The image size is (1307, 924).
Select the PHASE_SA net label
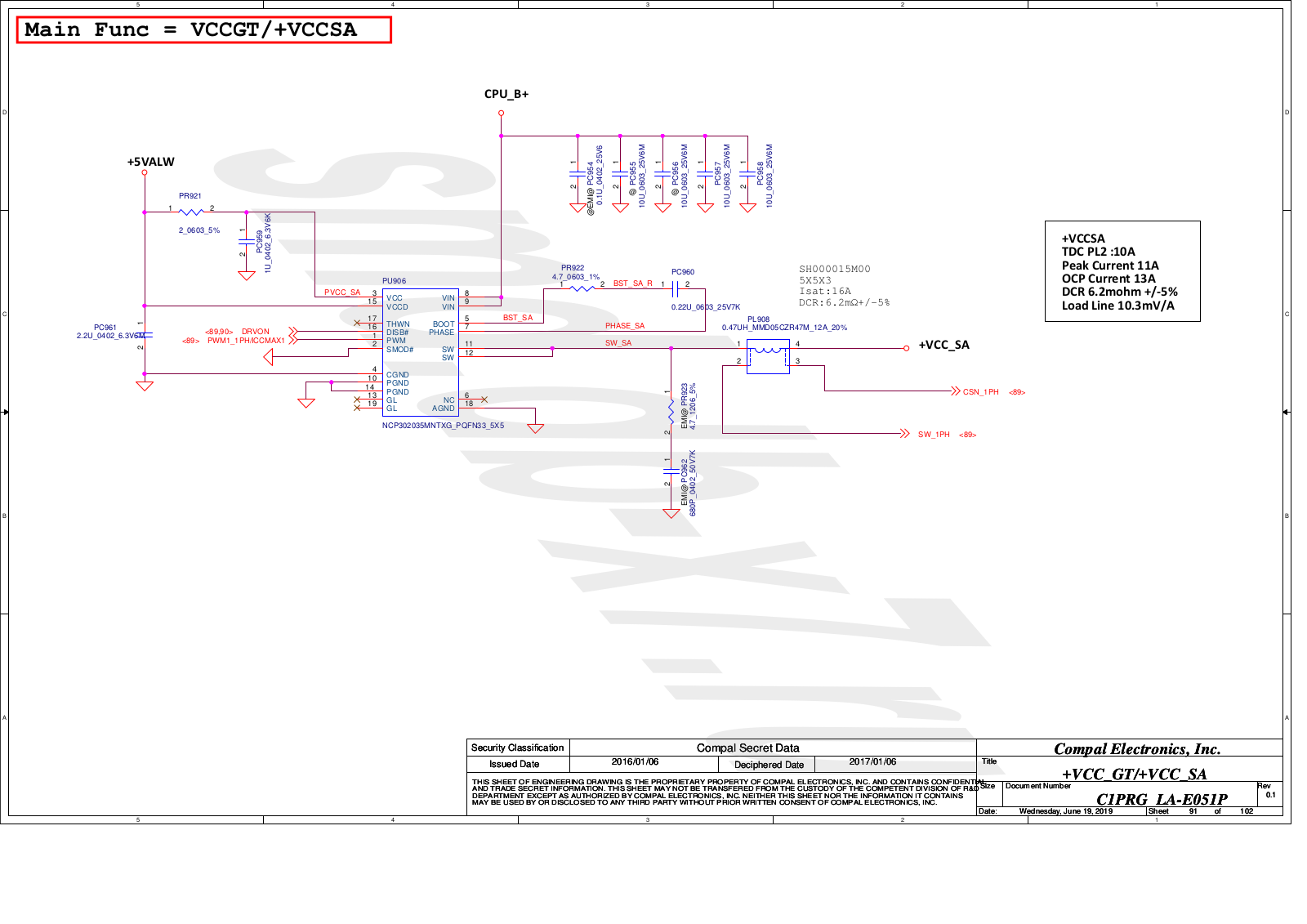(625, 326)
